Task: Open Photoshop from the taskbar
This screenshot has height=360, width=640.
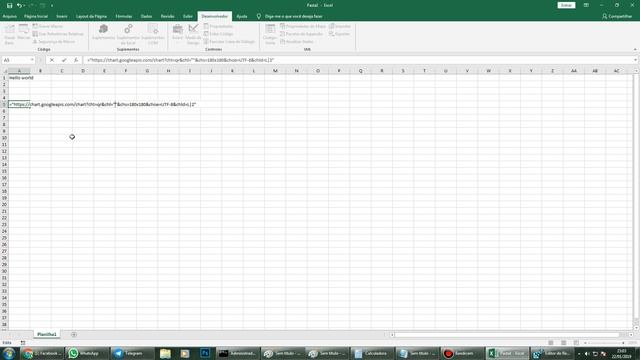Action: [x=205, y=353]
